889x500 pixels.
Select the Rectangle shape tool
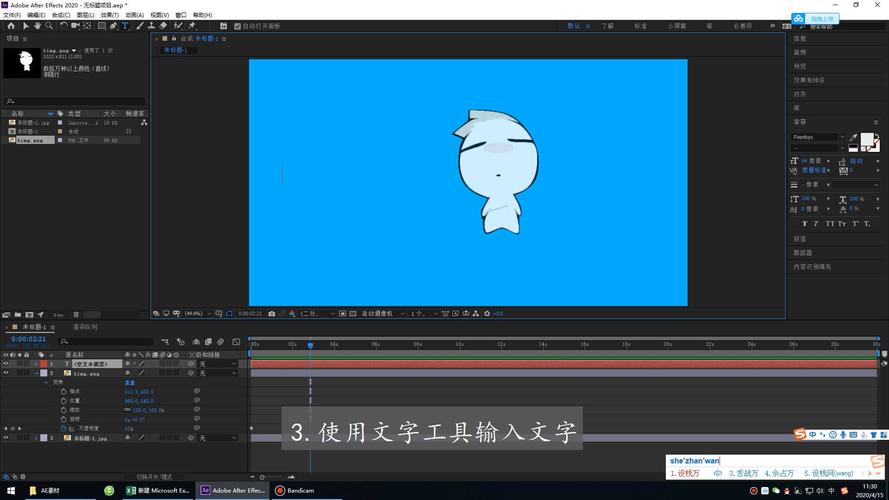coord(101,26)
